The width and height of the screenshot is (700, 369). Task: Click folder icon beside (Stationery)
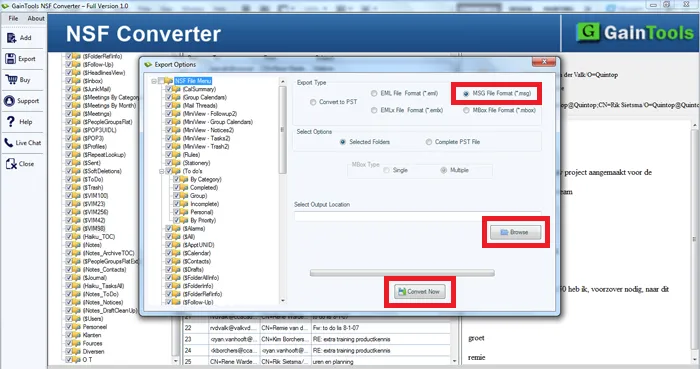click(x=177, y=163)
